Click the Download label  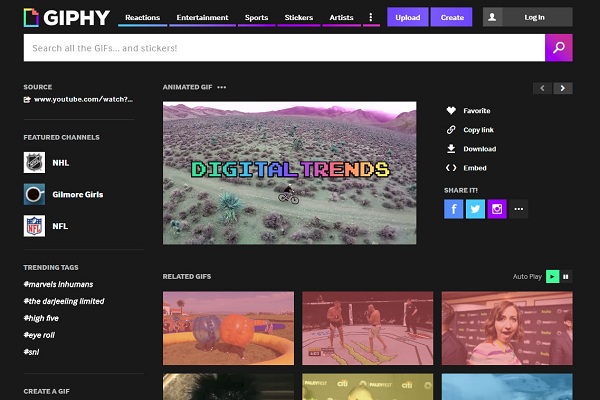coord(480,149)
